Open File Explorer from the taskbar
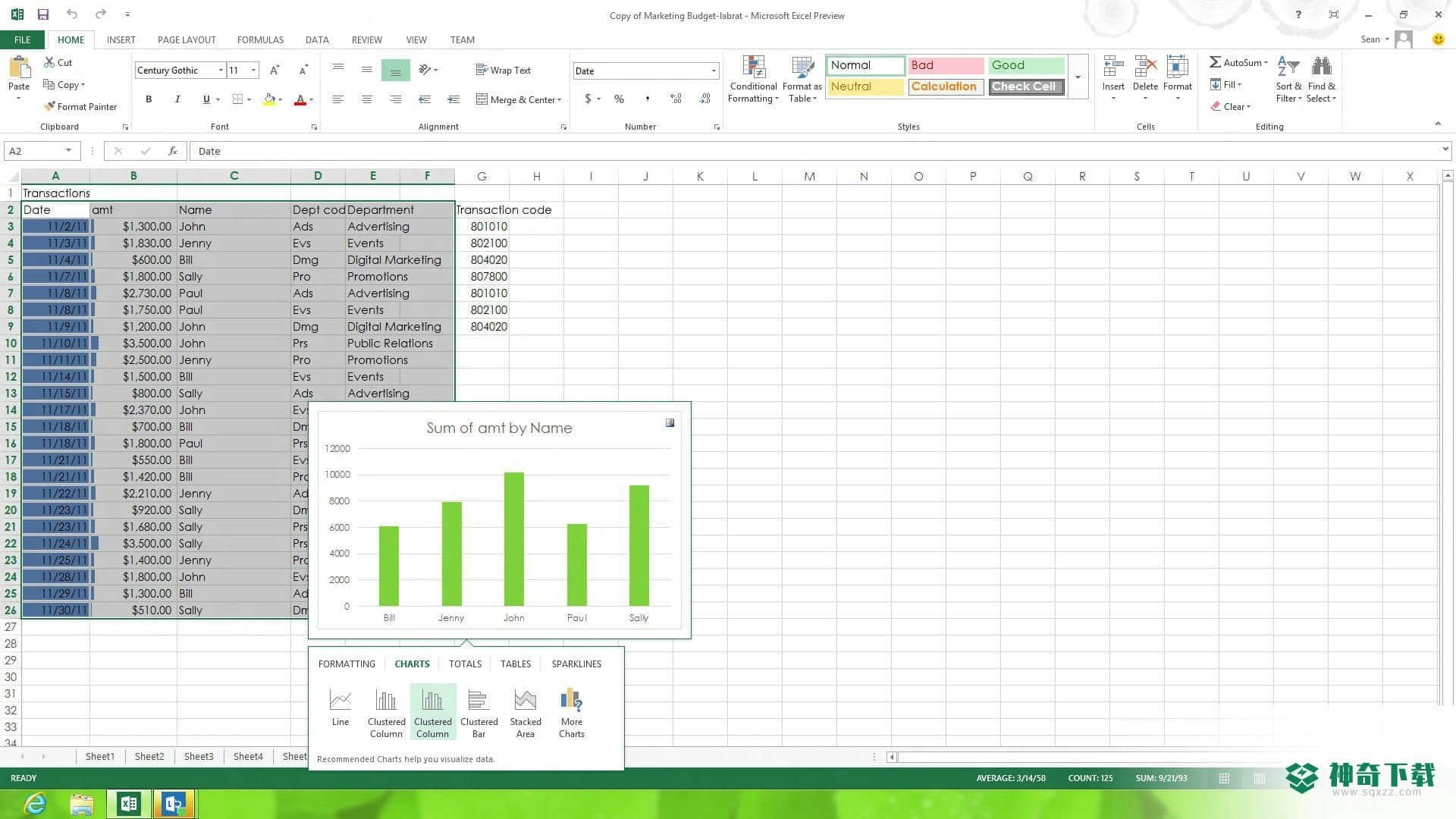1456x819 pixels. click(82, 804)
